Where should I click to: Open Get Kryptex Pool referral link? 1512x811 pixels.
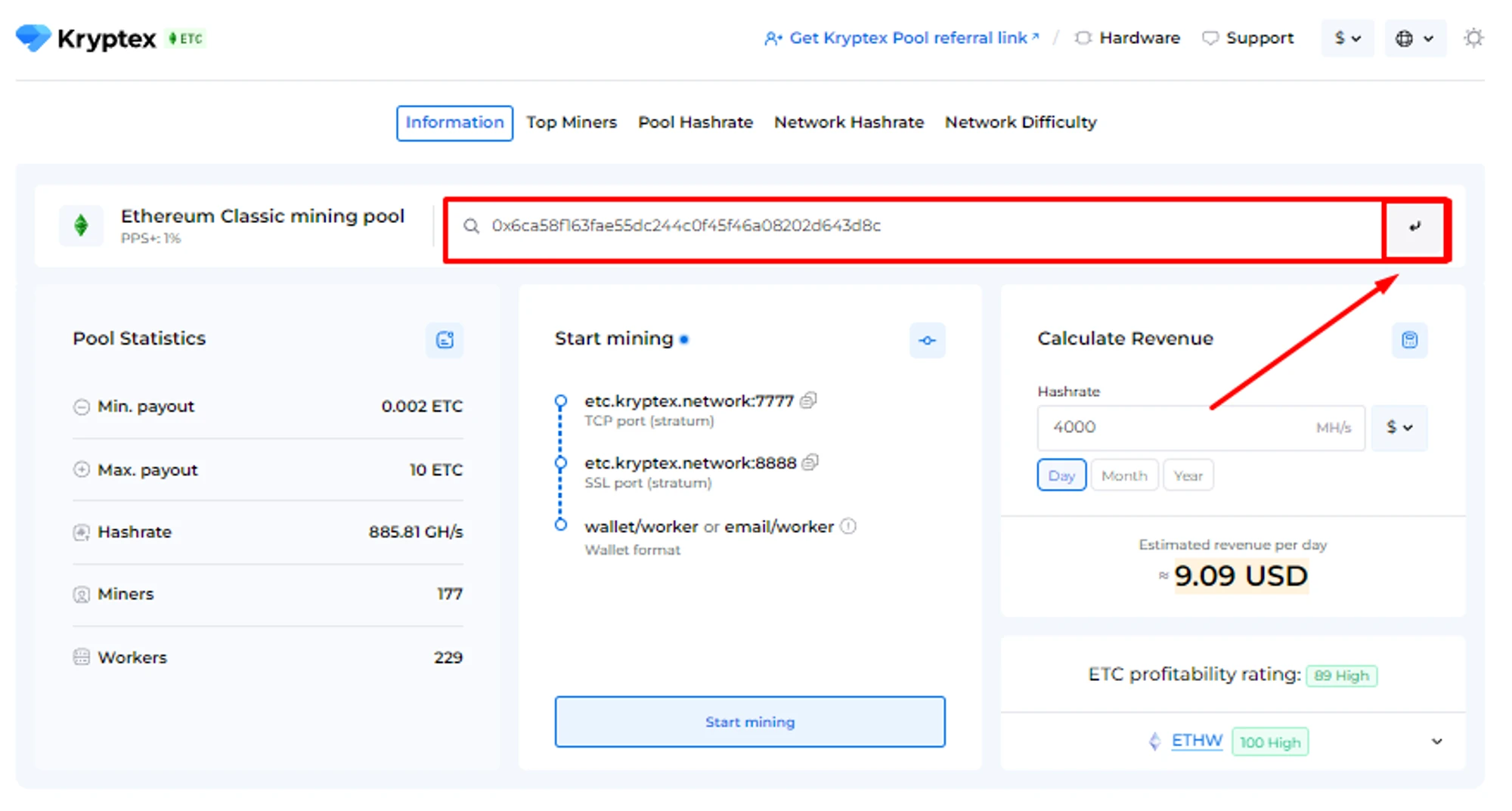(907, 38)
